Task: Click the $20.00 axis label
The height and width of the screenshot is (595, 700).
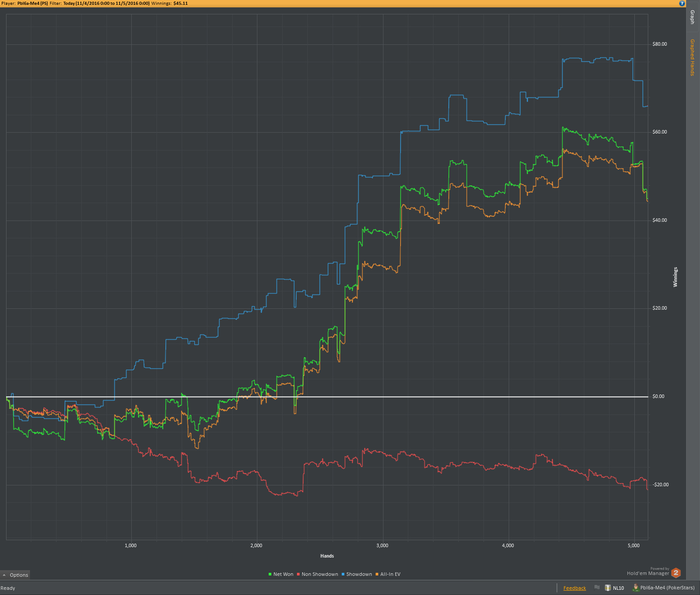Action: point(659,308)
